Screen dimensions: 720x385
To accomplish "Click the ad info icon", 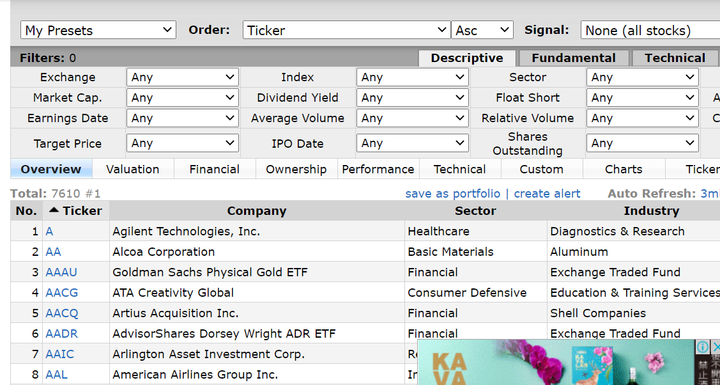I will click(x=703, y=347).
